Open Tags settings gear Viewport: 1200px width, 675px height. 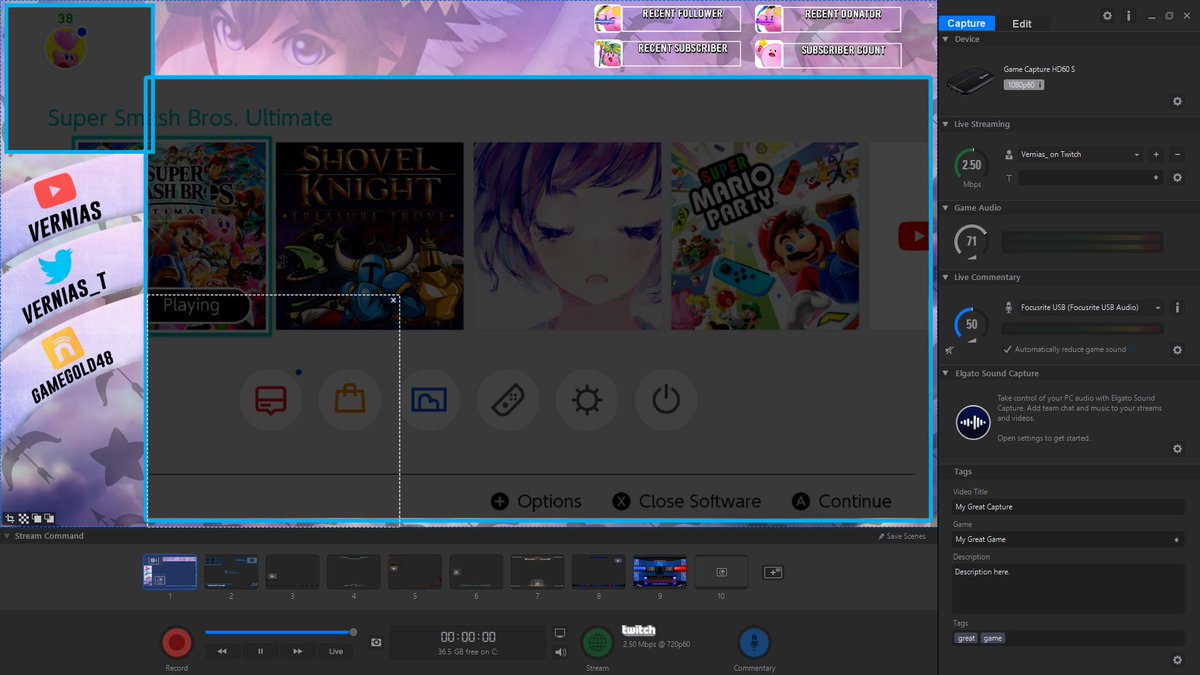click(1177, 660)
